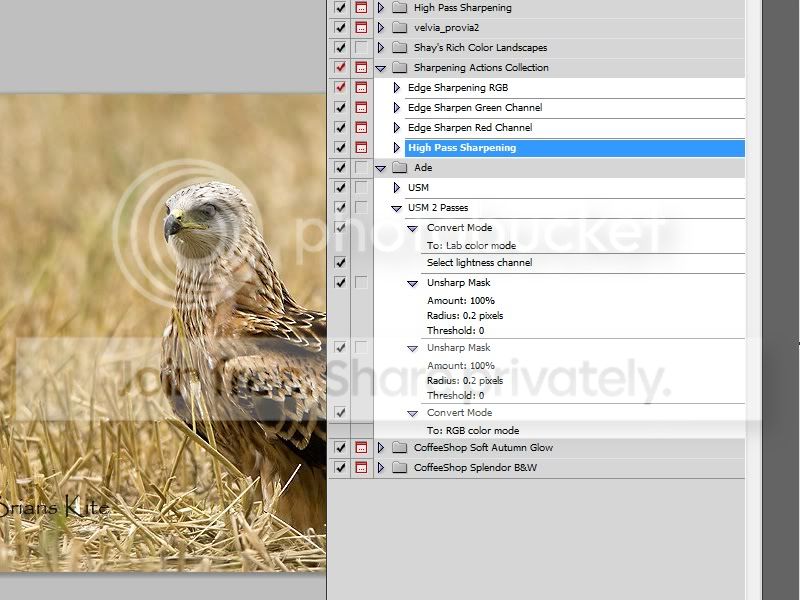The height and width of the screenshot is (600, 800).
Task: Click the CoffeeShop Splendor B&W folder icon
Action: (400, 468)
